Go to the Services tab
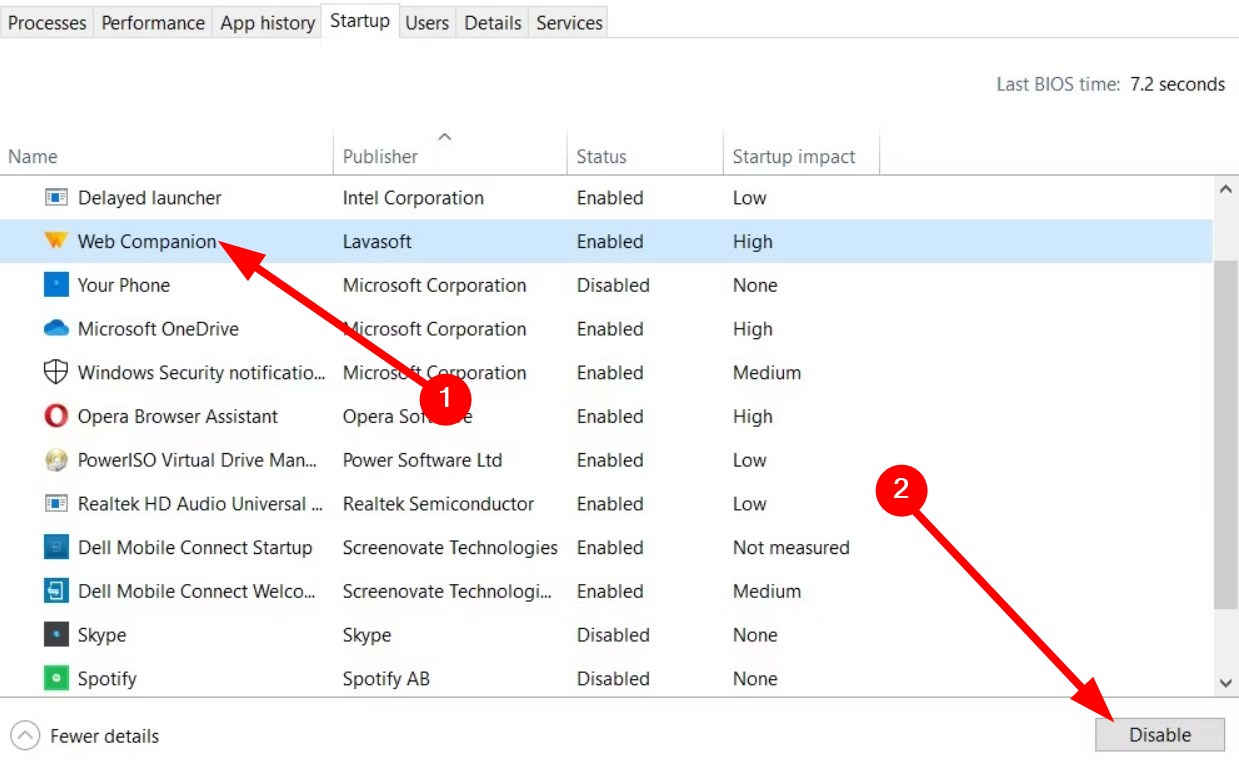Image resolution: width=1239 pixels, height=768 pixels. 569,23
